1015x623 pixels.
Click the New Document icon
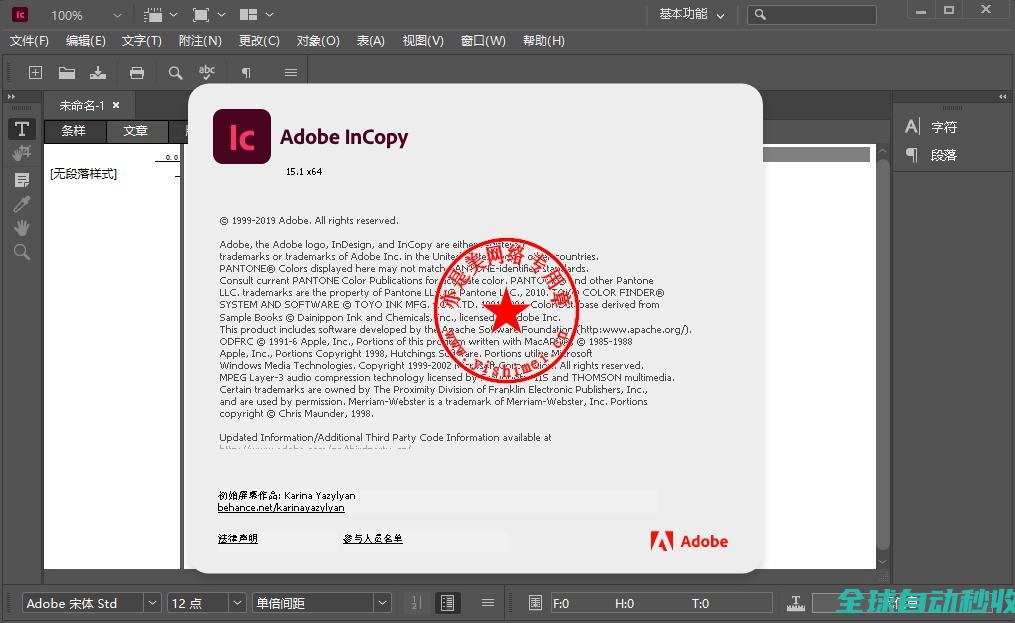pos(35,72)
